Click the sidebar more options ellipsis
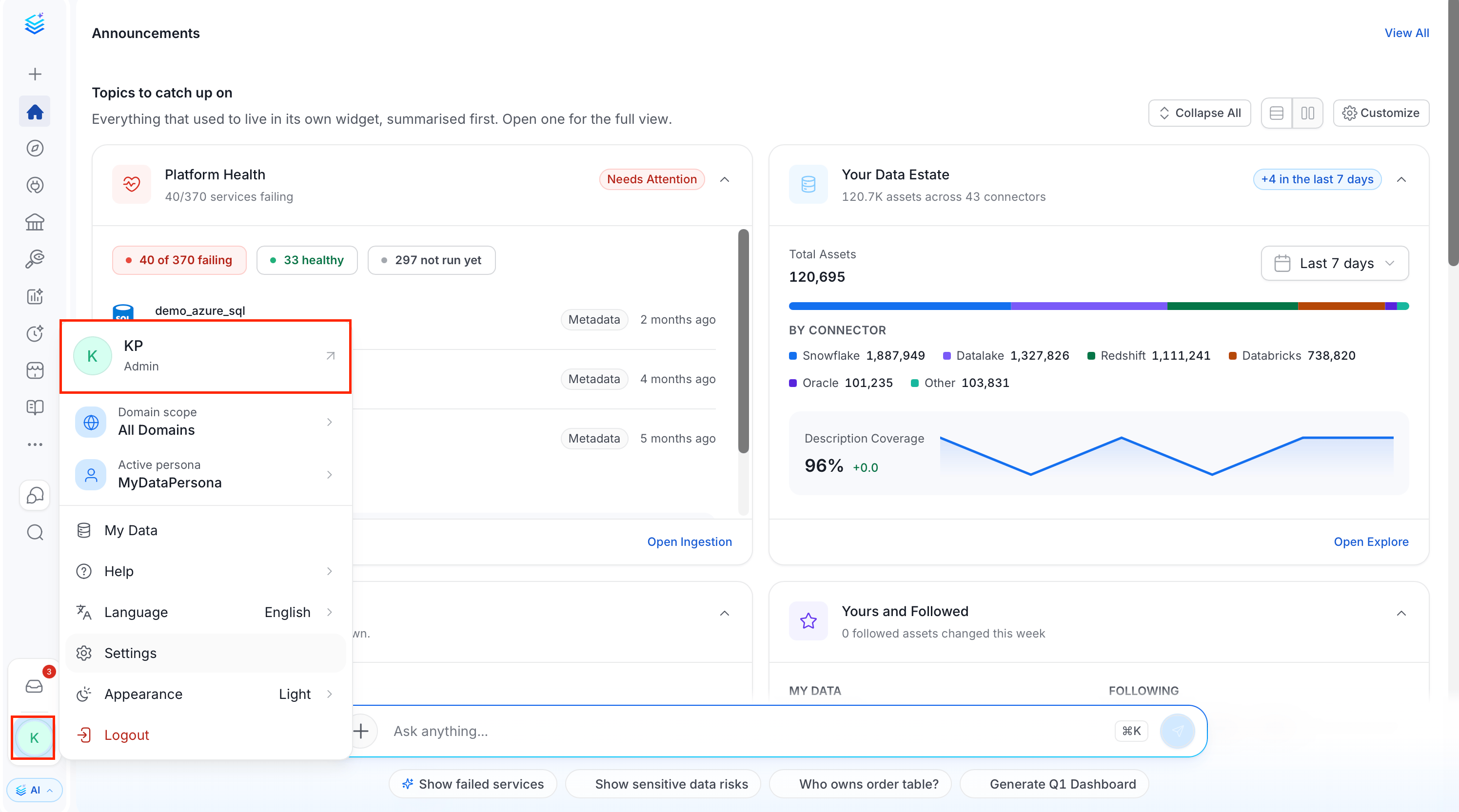1459x812 pixels. coord(35,445)
